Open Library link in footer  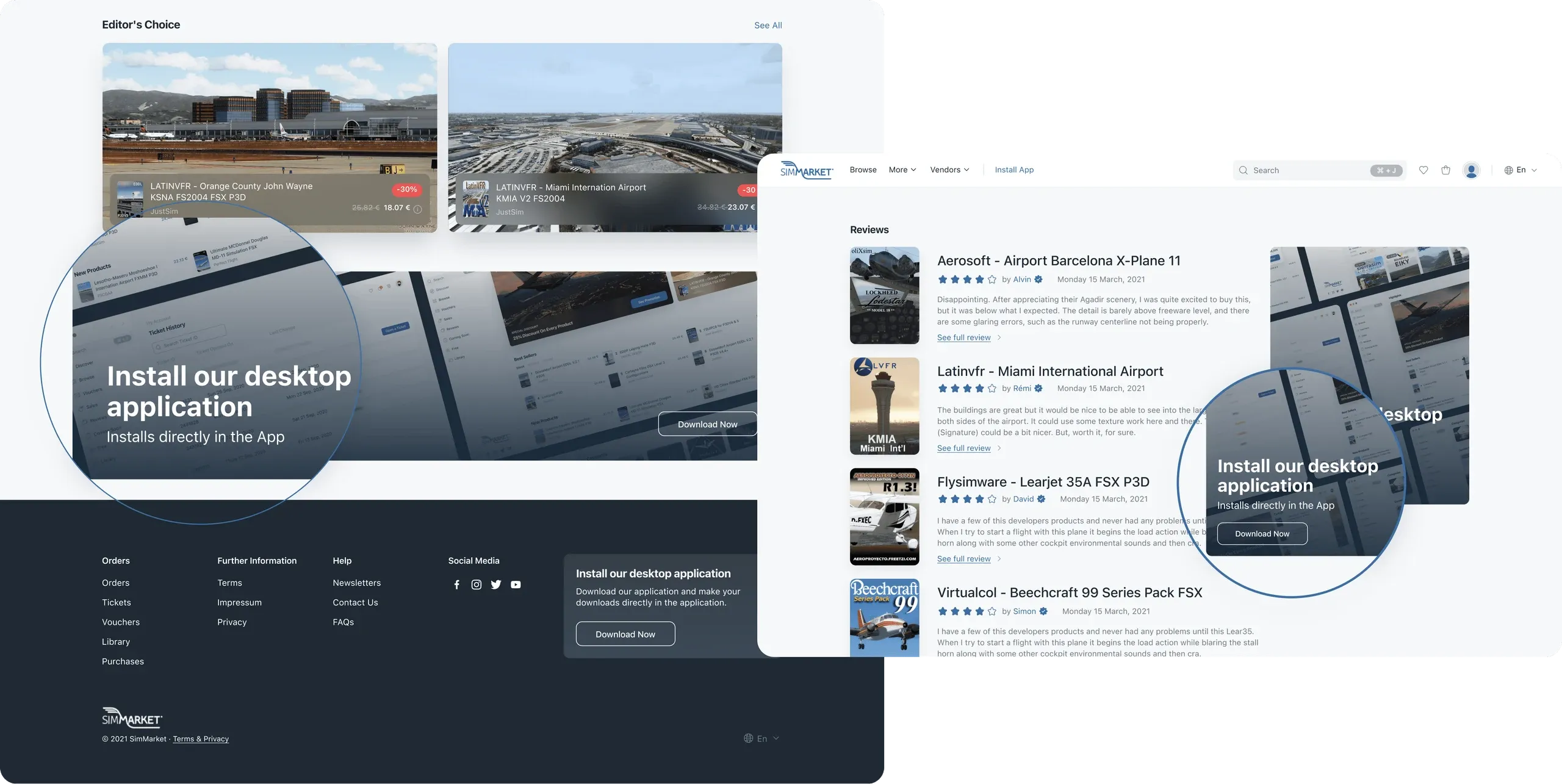pyautogui.click(x=116, y=642)
